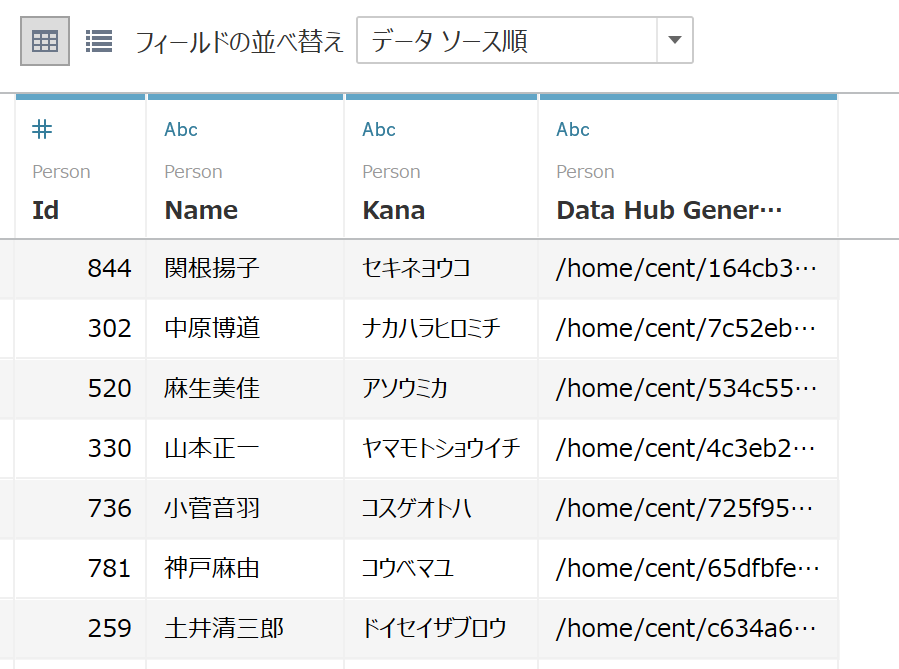Open the field sort order dropdown

[507, 41]
